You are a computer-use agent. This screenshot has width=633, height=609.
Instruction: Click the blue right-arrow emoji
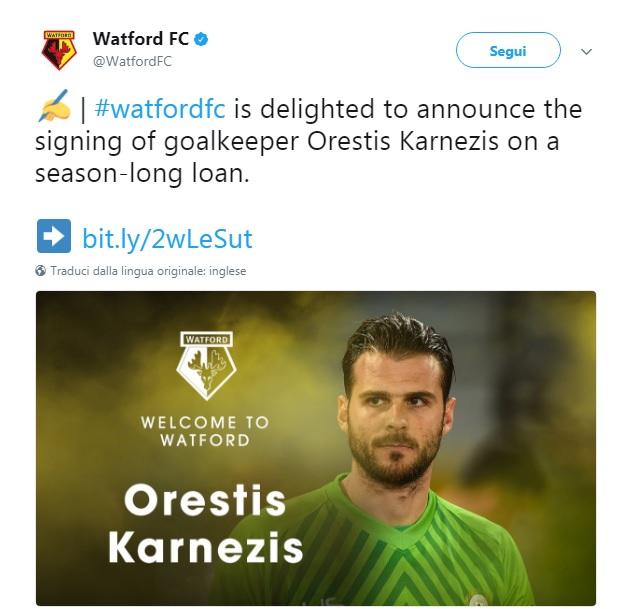point(52,237)
